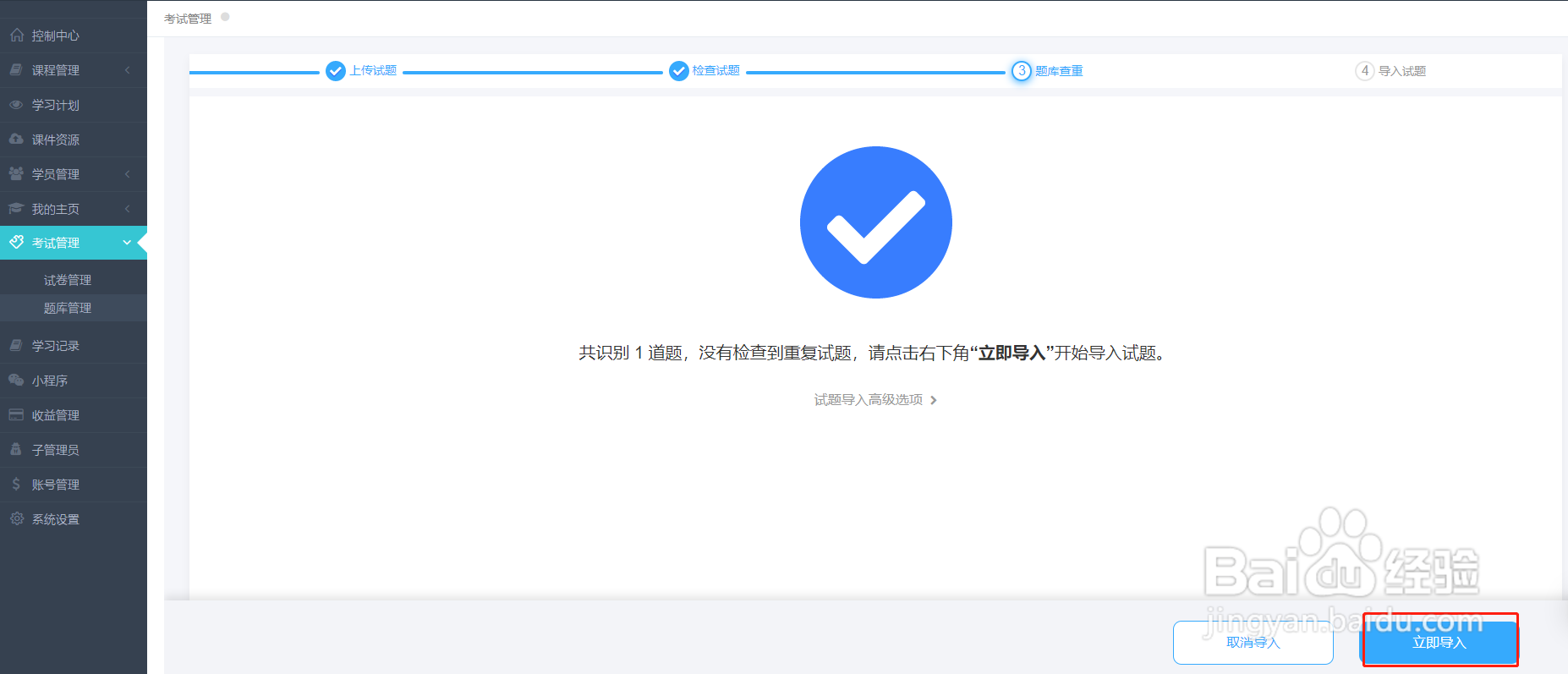The height and width of the screenshot is (674, 1568).
Task: Click the 子管理员 person icon
Action: click(16, 450)
